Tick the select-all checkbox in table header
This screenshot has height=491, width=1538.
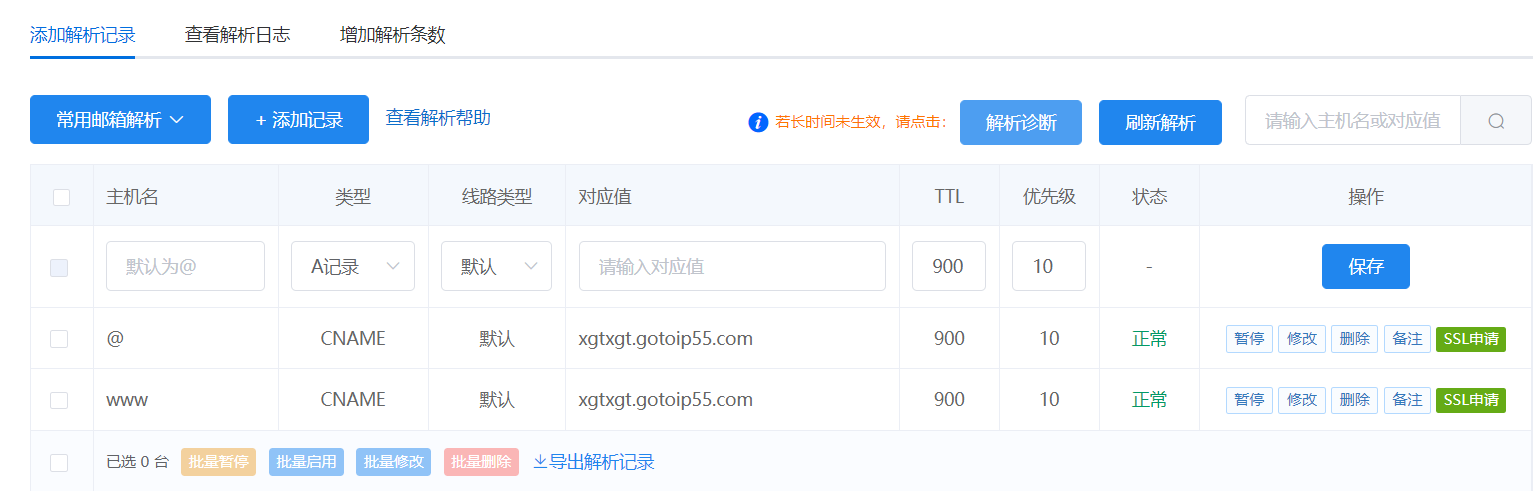[61, 197]
